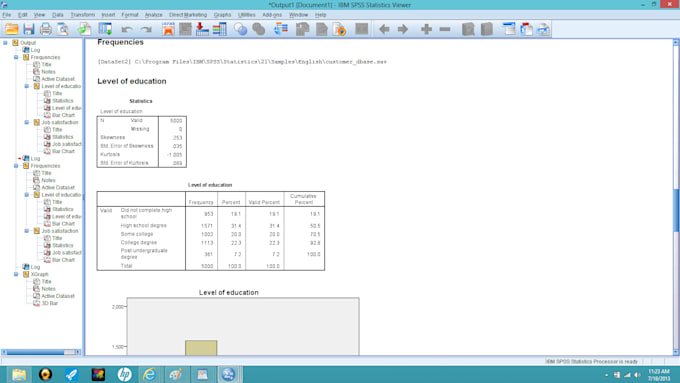Collapse second Level of education outline node
This screenshot has height=383, width=680.
click(x=26, y=195)
